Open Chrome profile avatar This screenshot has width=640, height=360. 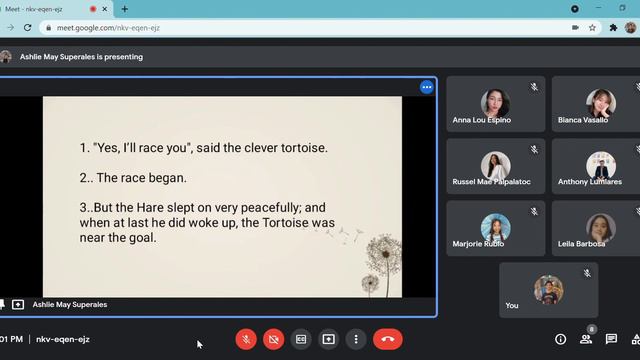point(630,28)
